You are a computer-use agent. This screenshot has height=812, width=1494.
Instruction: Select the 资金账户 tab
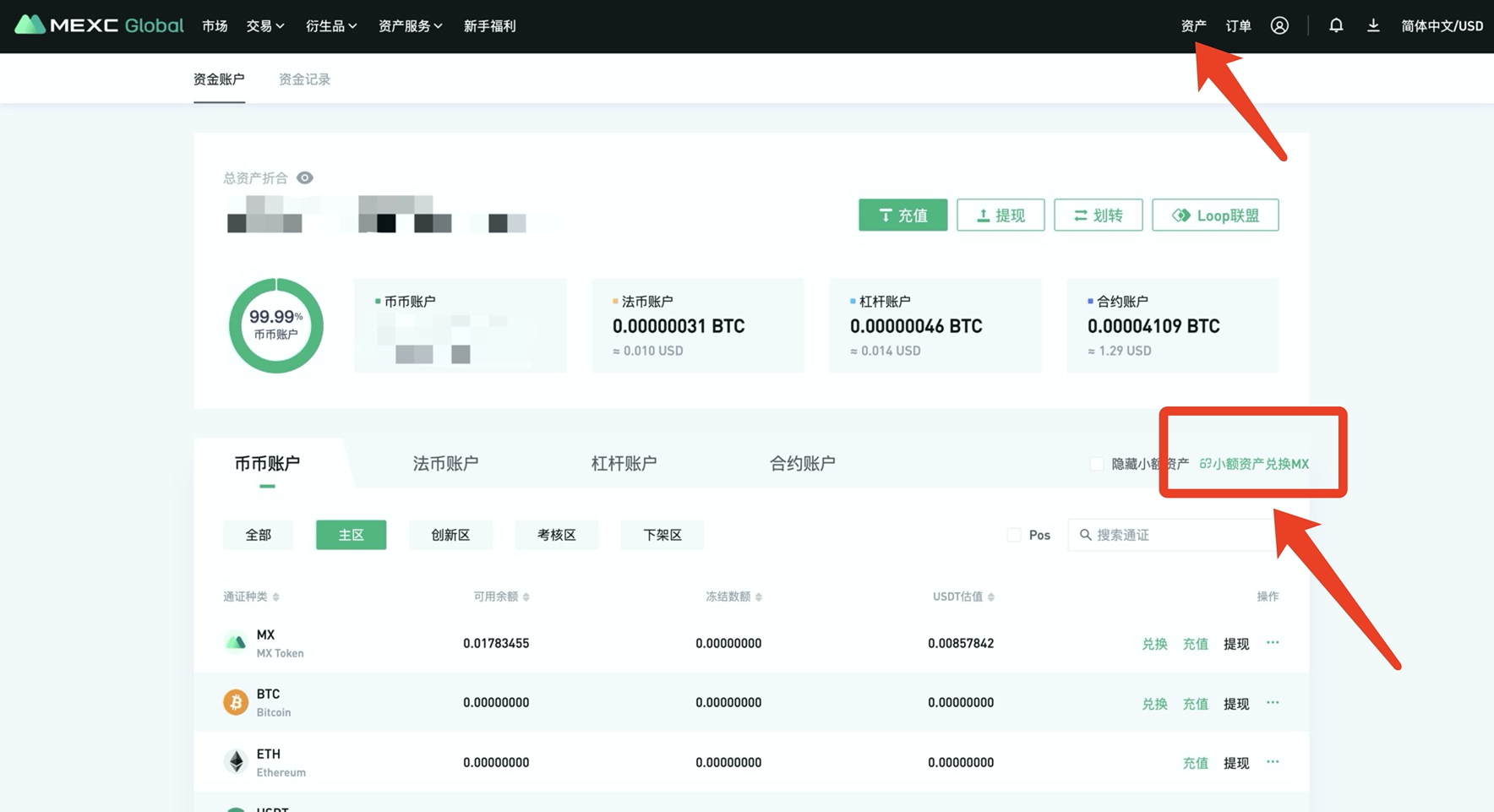click(219, 79)
